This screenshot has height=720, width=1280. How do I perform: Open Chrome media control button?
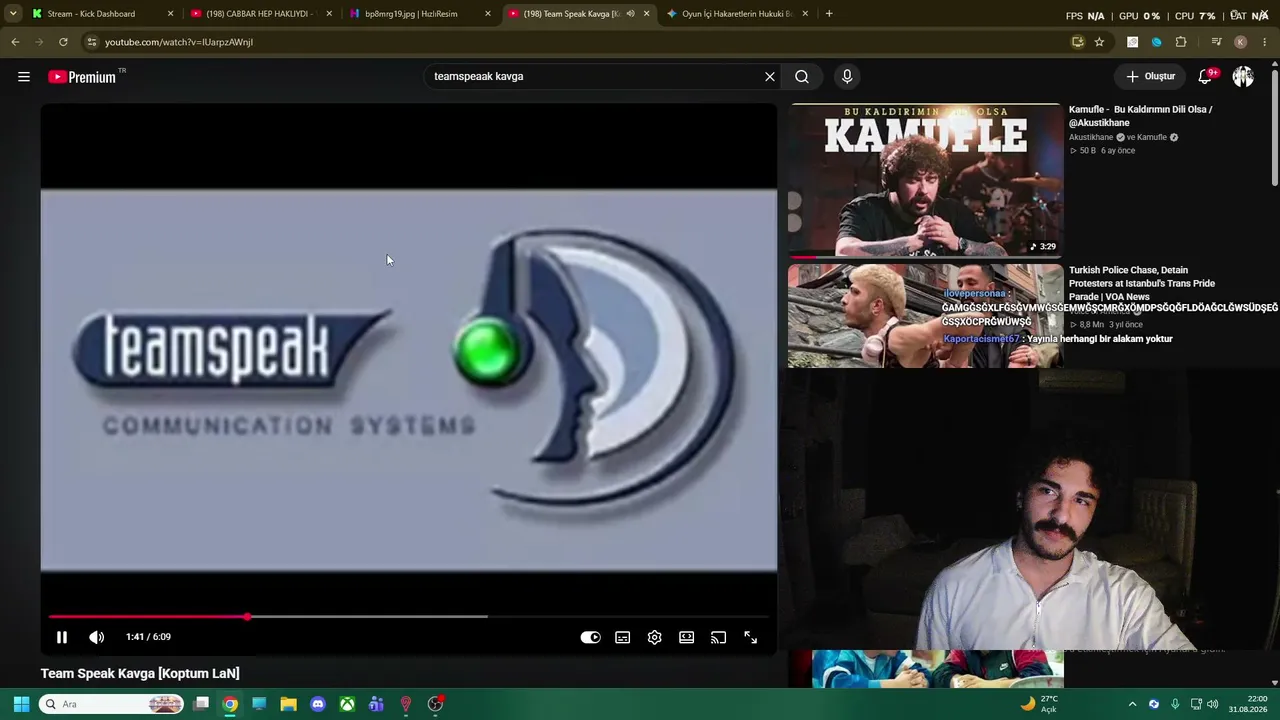(1216, 42)
